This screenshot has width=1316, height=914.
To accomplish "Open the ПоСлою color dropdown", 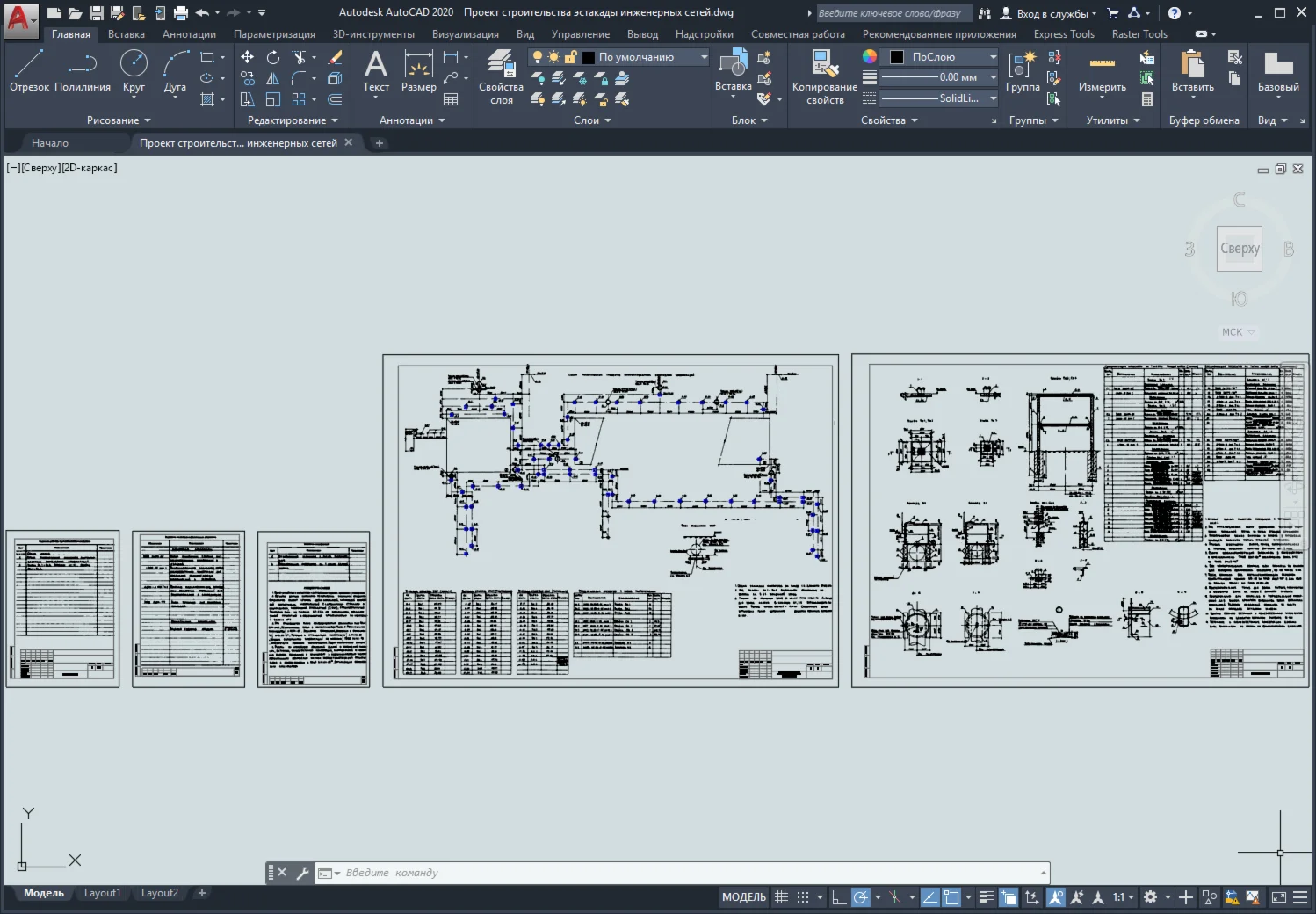I will tap(940, 57).
